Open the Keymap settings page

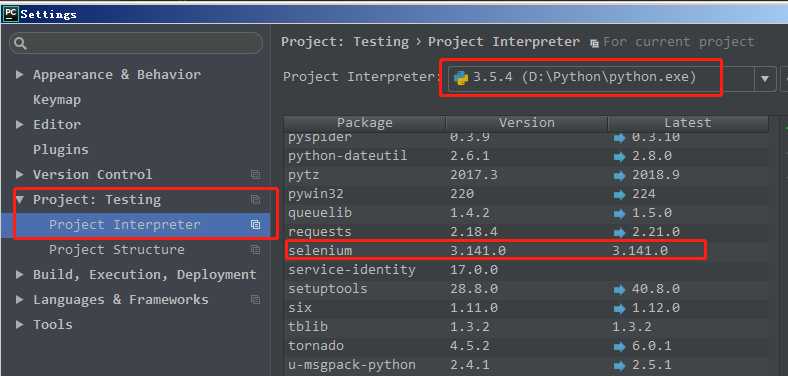(57, 100)
